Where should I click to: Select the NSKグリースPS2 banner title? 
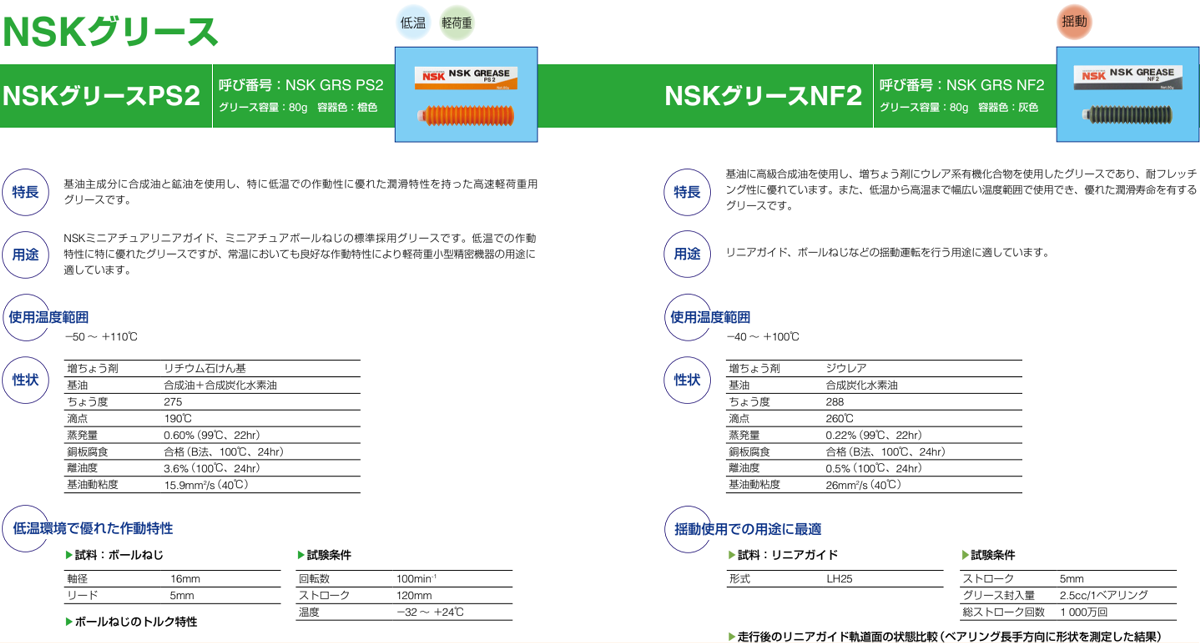102,96
